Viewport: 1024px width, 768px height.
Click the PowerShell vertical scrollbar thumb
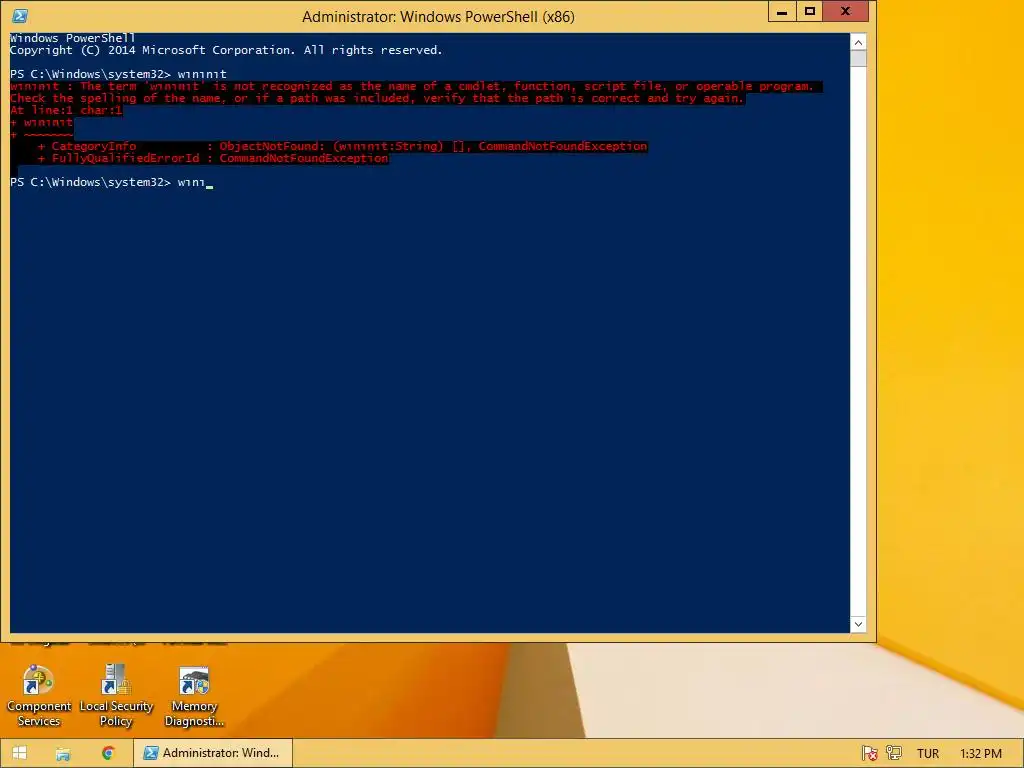click(858, 59)
